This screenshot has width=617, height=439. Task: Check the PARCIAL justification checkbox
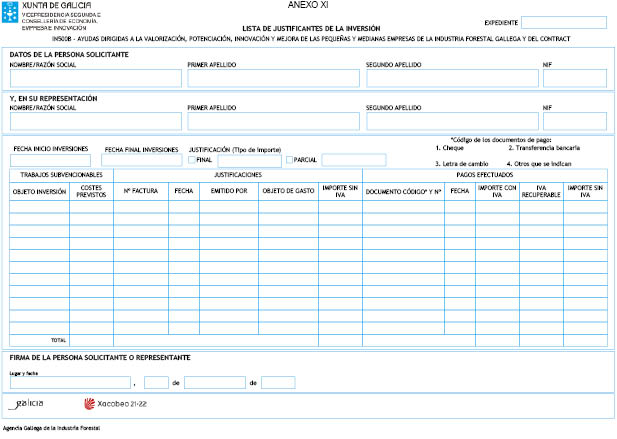pos(289,160)
